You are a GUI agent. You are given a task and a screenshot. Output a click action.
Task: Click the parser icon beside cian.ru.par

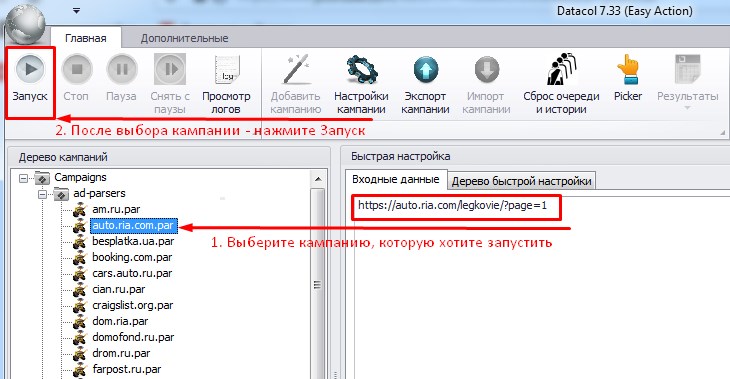click(80, 290)
